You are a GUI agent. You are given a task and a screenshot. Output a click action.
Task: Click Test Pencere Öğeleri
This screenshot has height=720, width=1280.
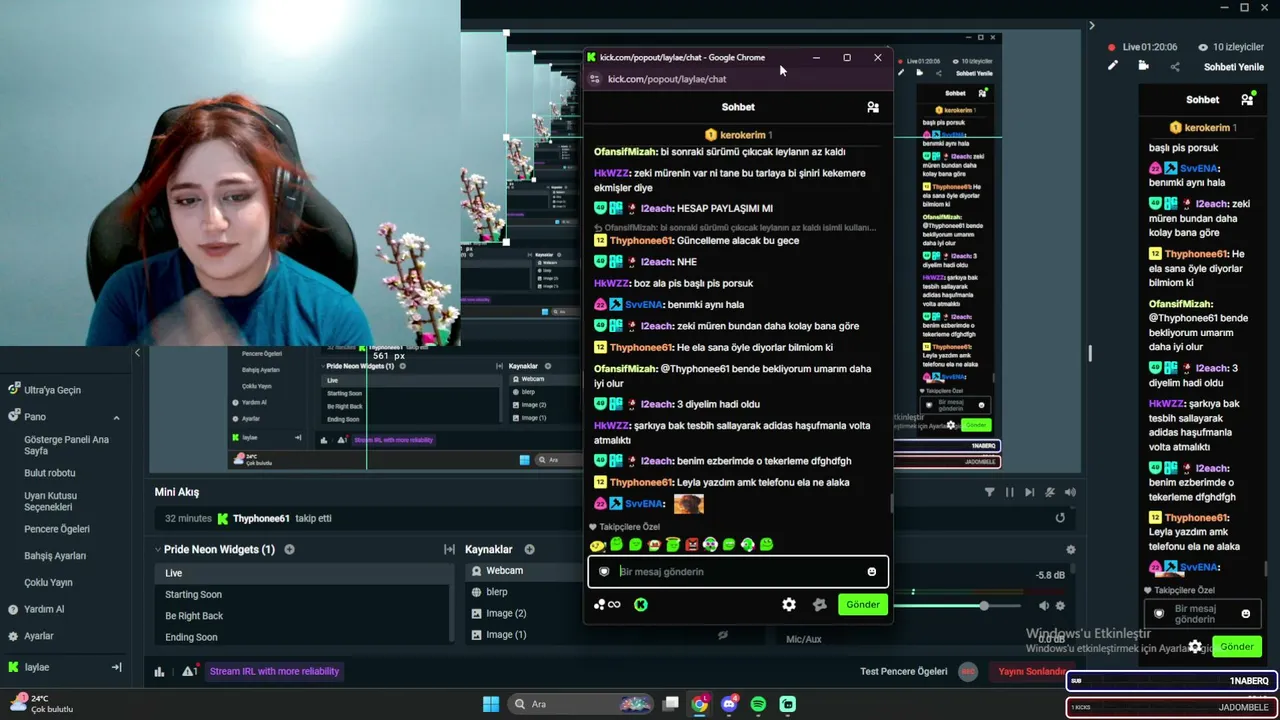point(904,672)
